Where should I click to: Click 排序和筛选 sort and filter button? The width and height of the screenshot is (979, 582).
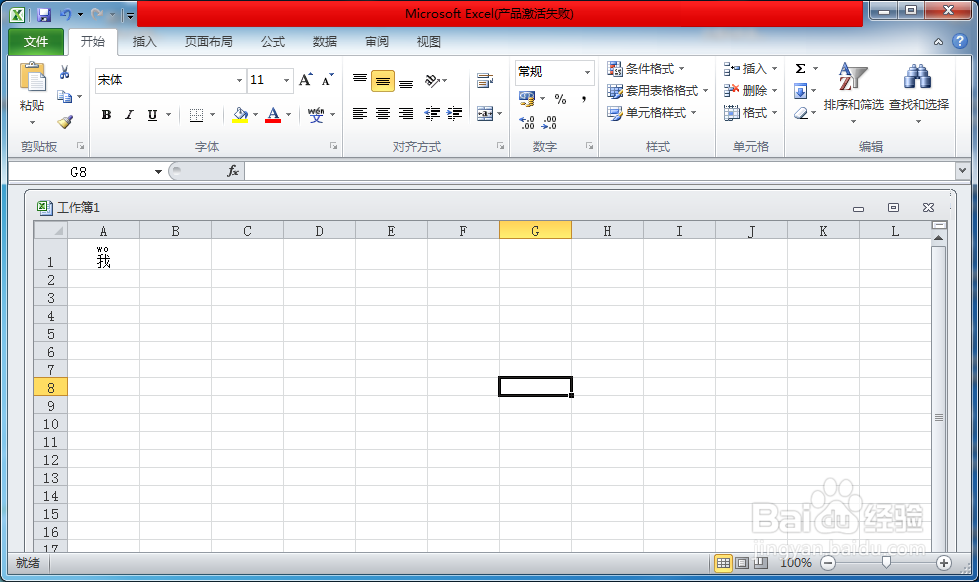tap(853, 92)
